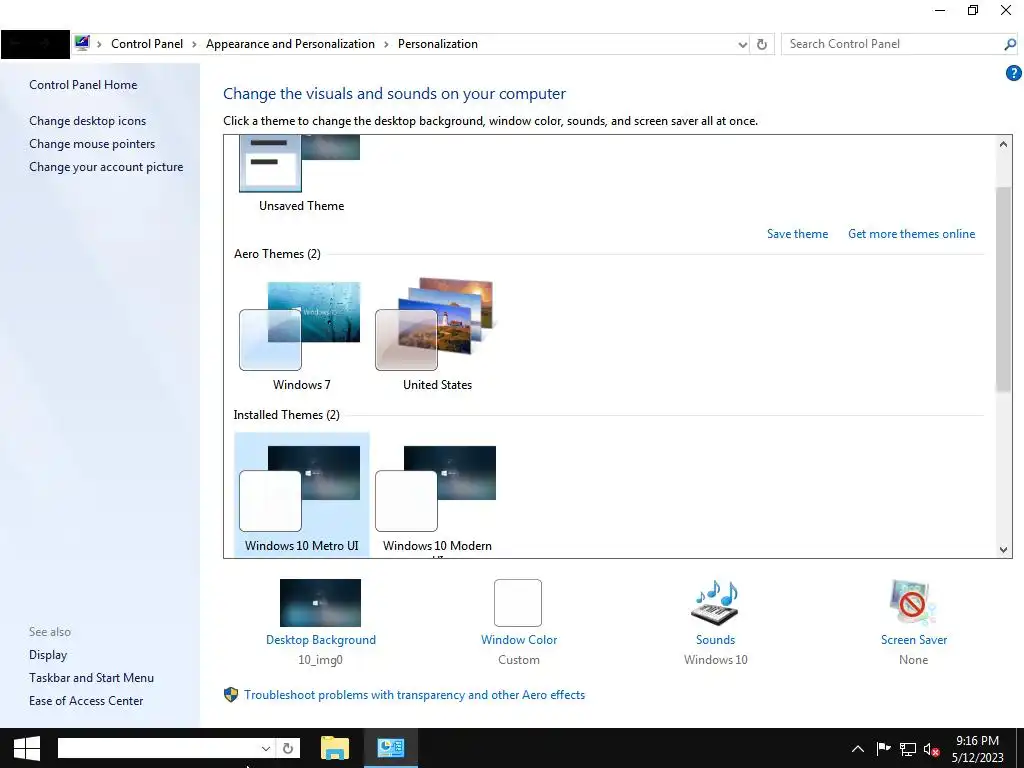Click the Window Color text link
Image resolution: width=1024 pixels, height=768 pixels.
[x=519, y=640]
